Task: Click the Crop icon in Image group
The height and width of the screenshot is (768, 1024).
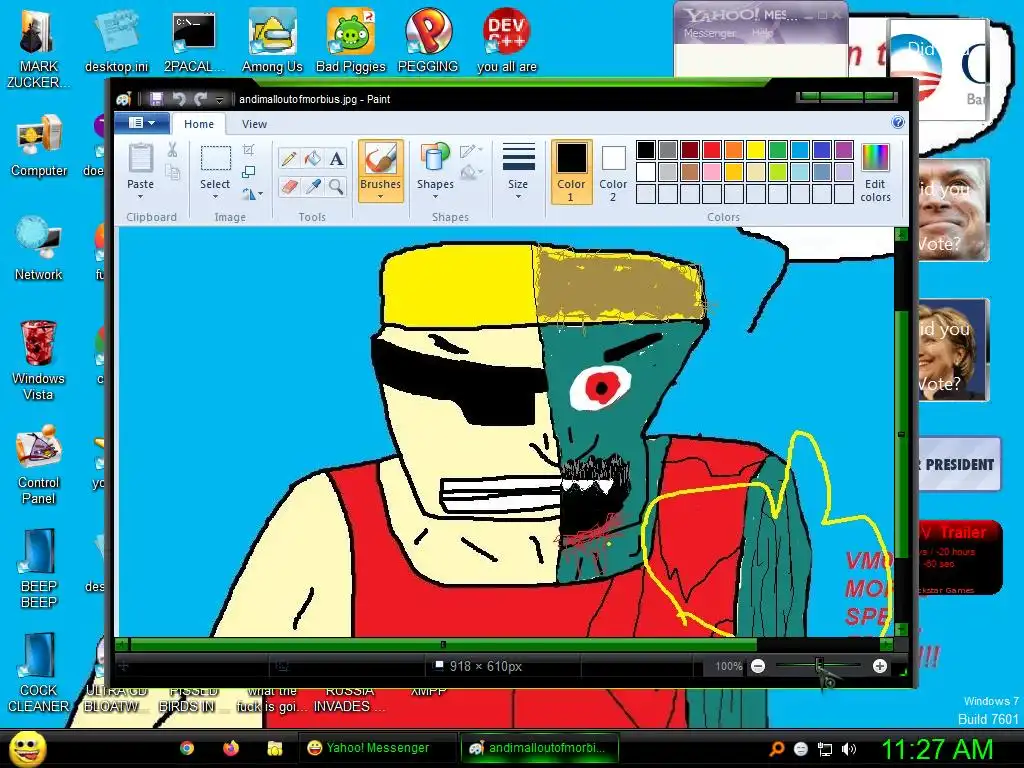Action: (x=248, y=150)
